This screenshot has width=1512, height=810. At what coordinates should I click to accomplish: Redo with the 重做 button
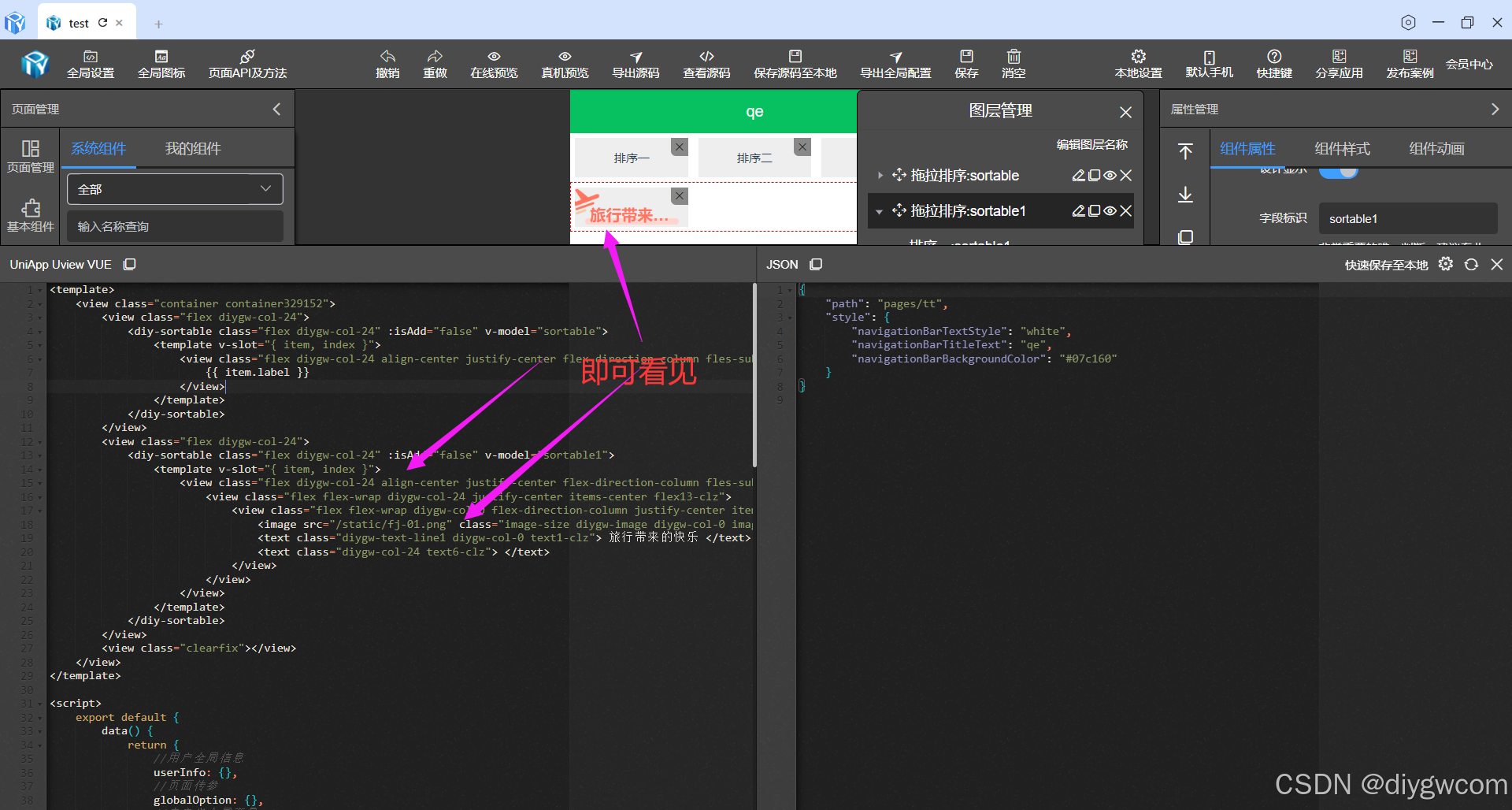point(435,65)
